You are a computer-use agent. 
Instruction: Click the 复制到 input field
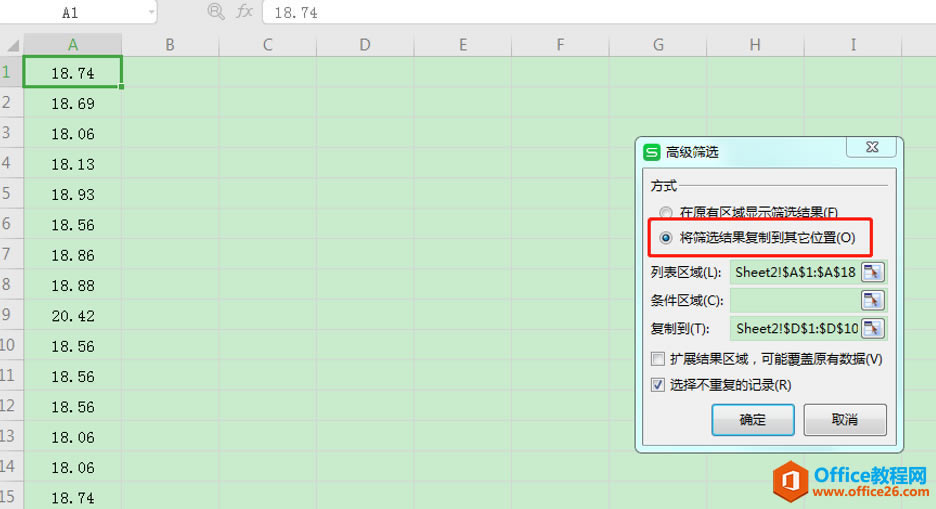[795, 328]
